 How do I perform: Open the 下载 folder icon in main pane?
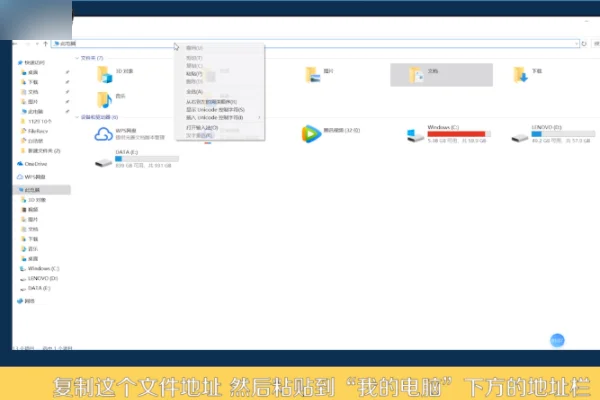coord(520,74)
